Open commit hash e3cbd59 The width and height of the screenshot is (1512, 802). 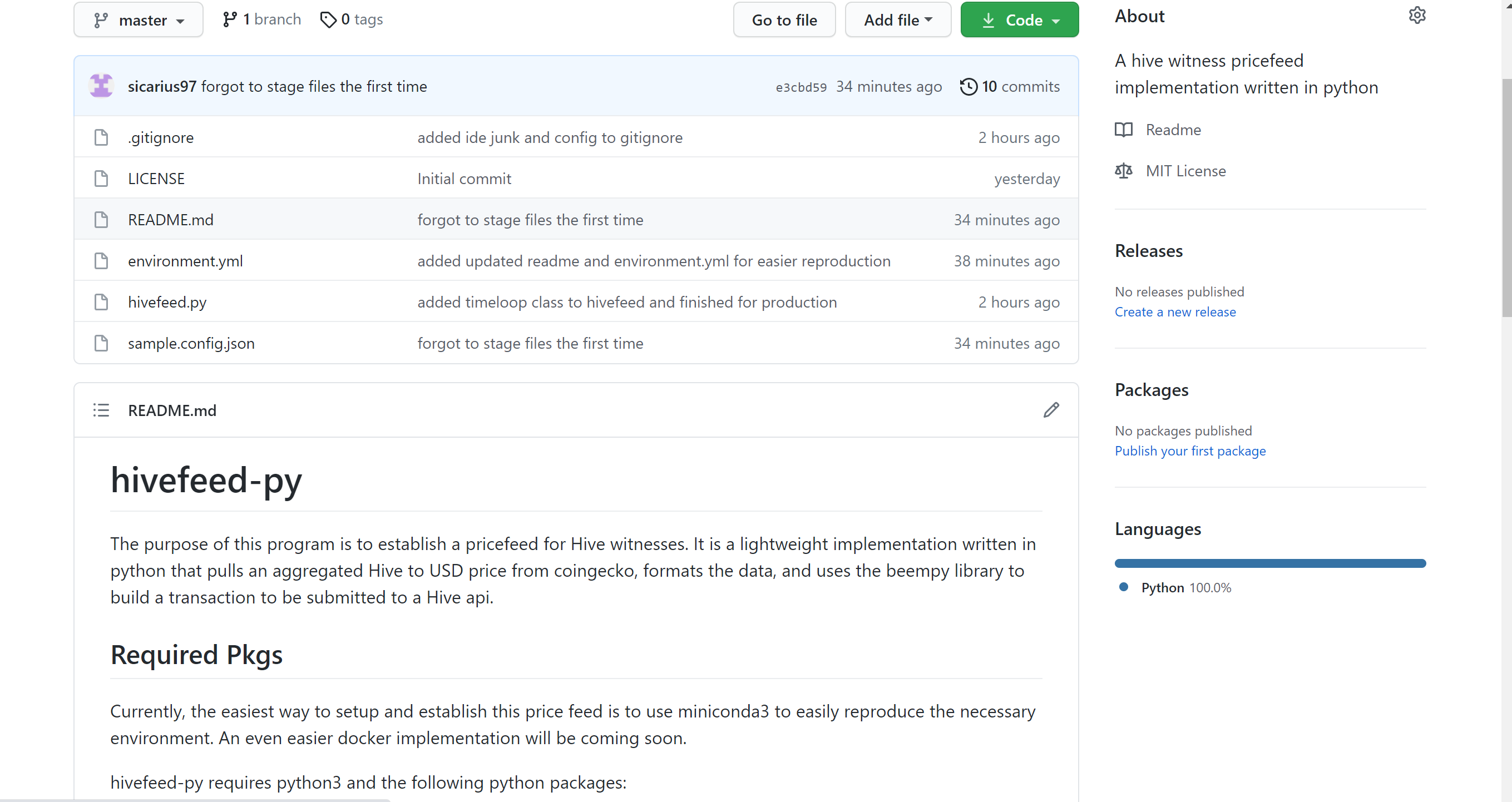click(801, 87)
